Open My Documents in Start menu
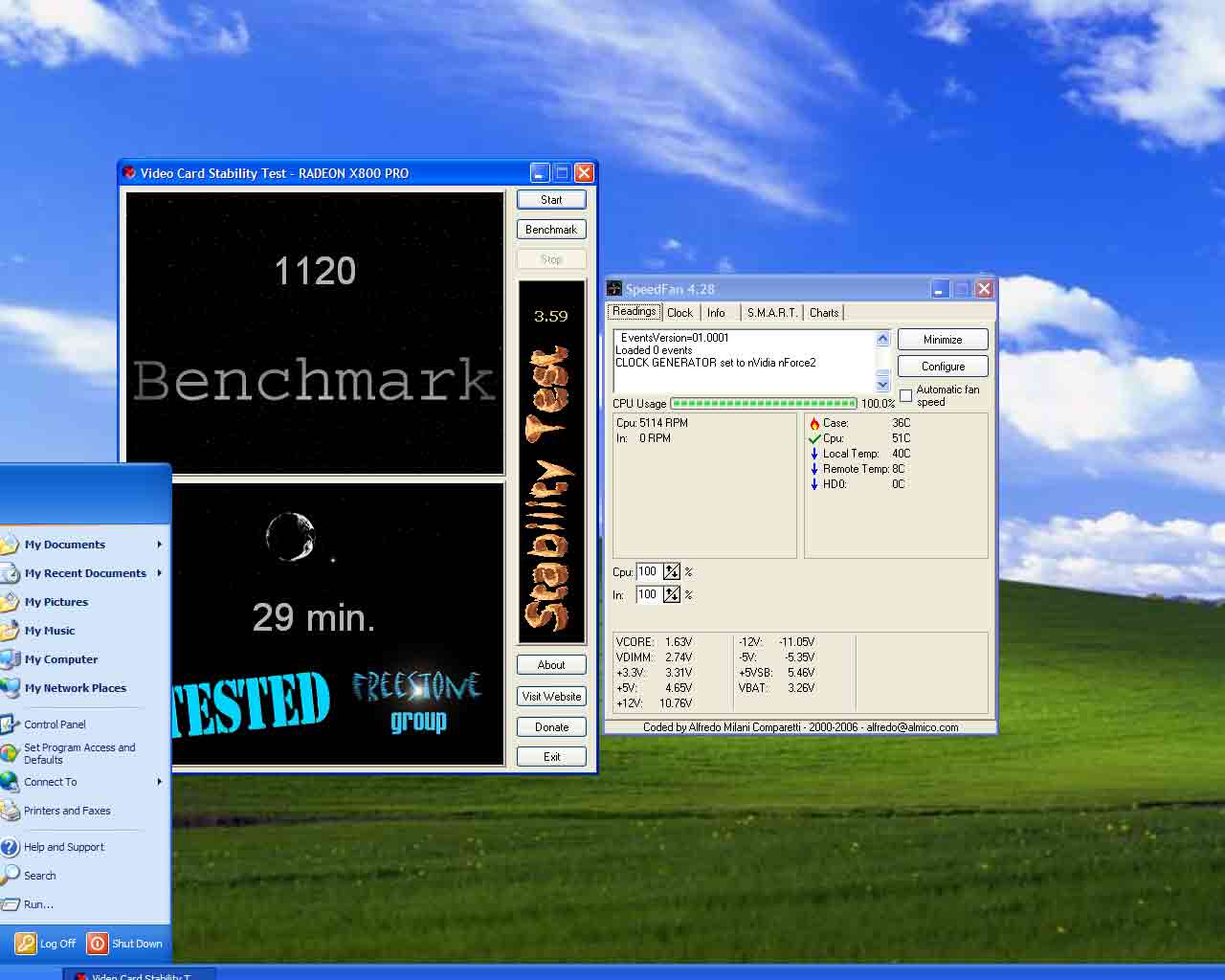This screenshot has height=980, width=1225. (x=65, y=545)
